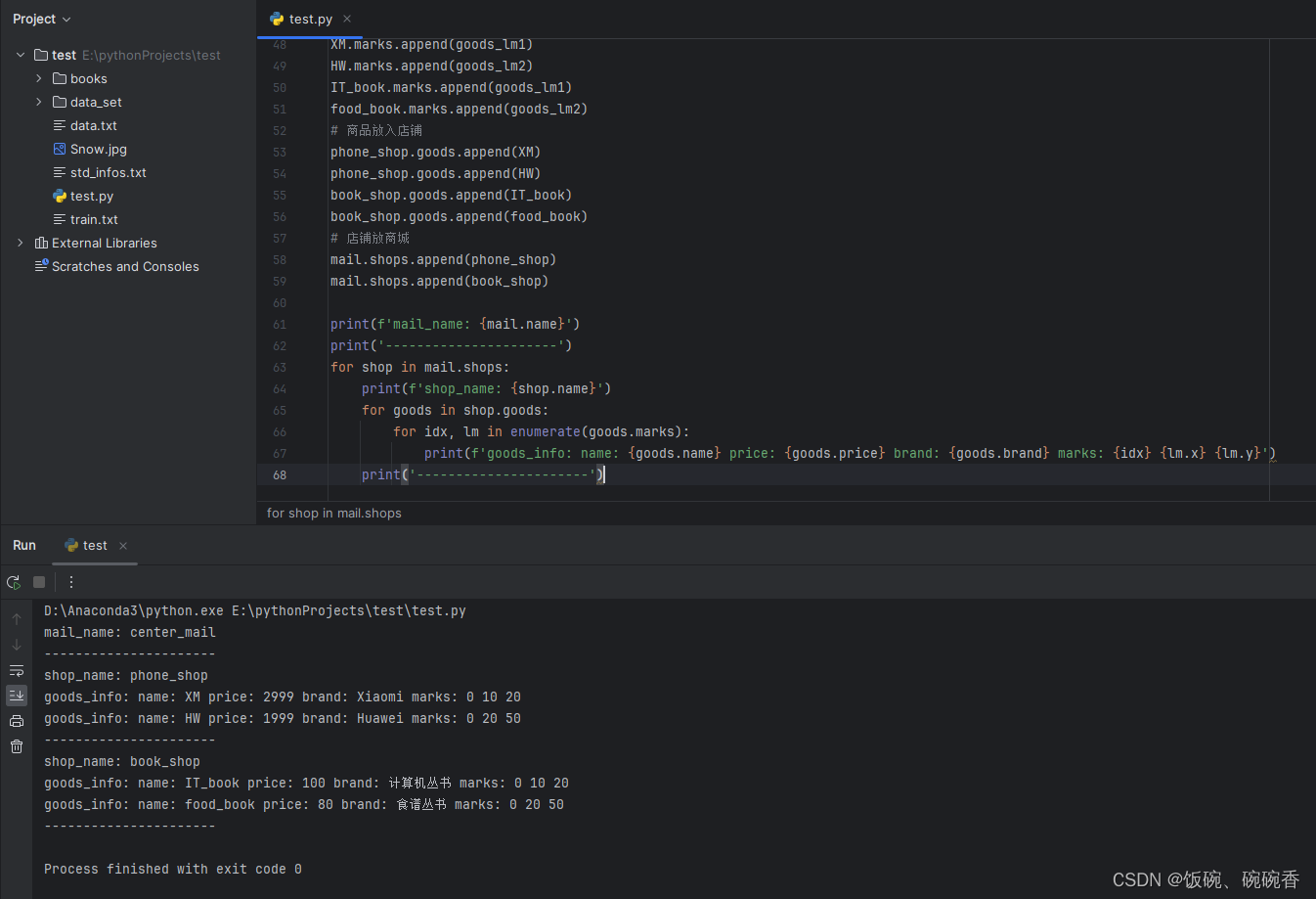Click the External Libraries icon
The height and width of the screenshot is (899, 1316).
[x=41, y=243]
